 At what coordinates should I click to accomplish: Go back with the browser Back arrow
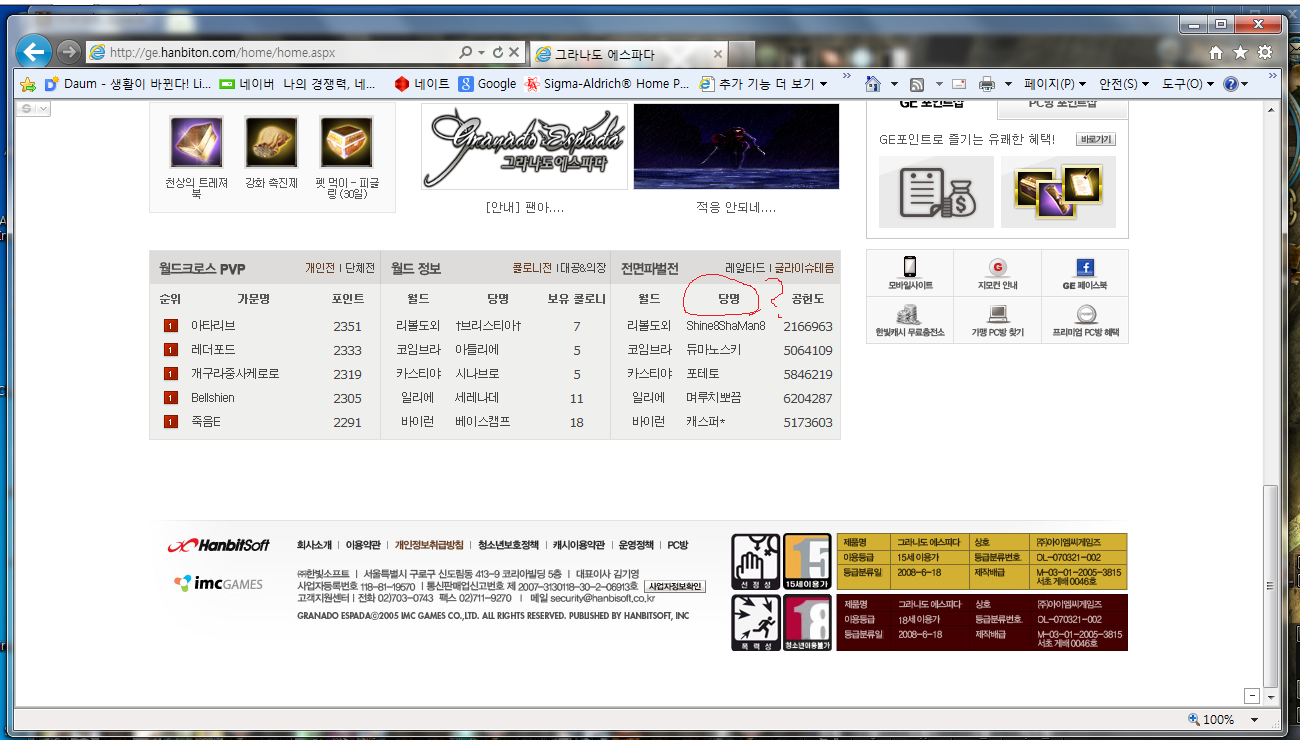[x=33, y=52]
